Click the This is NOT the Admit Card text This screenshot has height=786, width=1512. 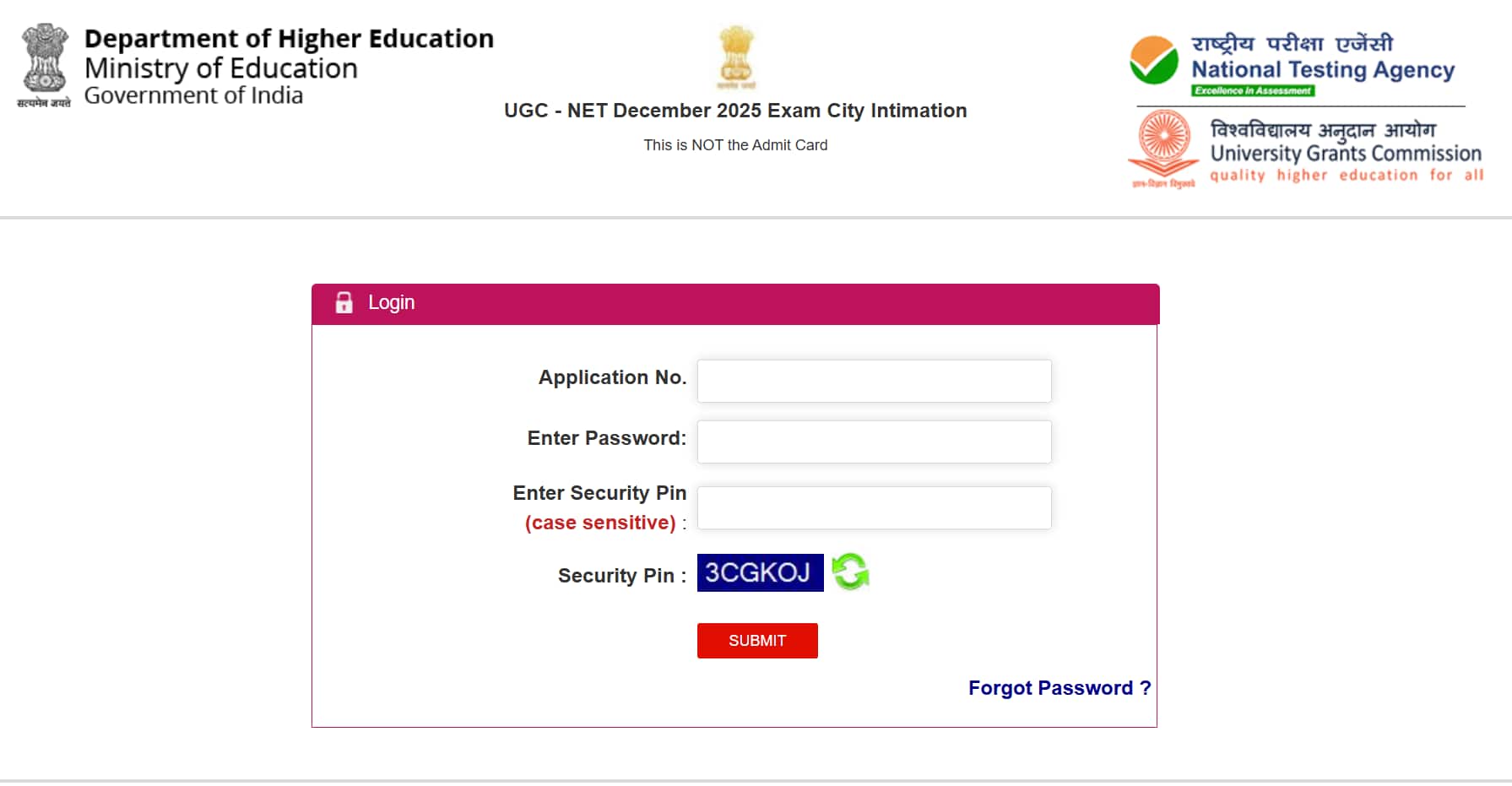pos(734,144)
